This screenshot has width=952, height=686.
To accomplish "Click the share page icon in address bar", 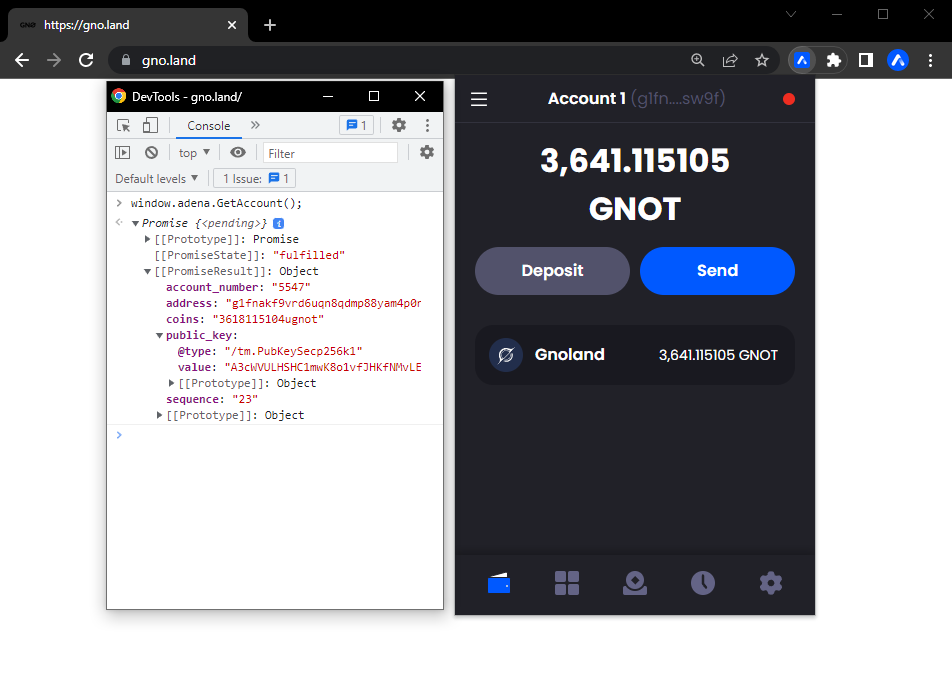I will coord(730,60).
